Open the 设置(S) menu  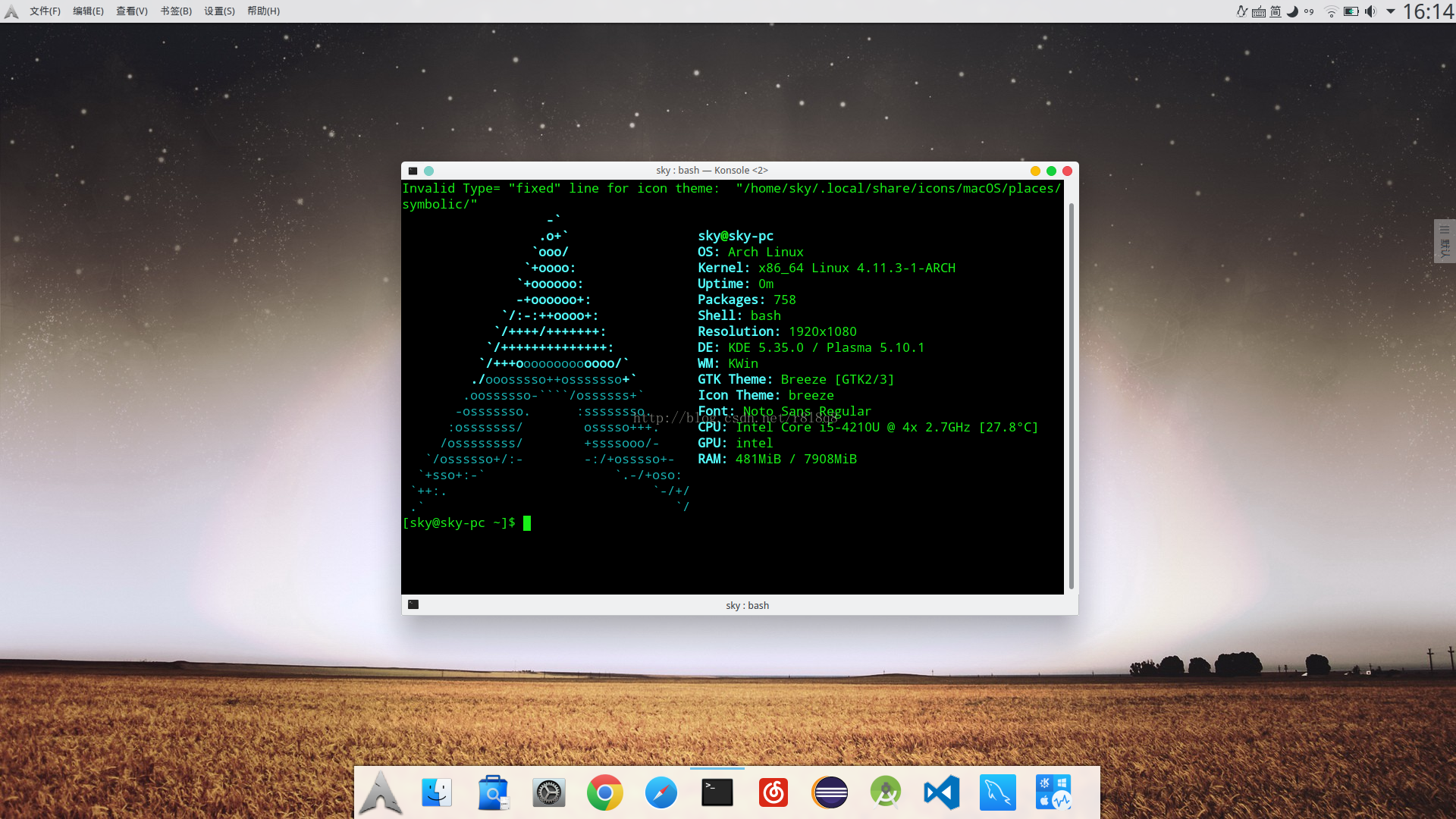coord(219,11)
